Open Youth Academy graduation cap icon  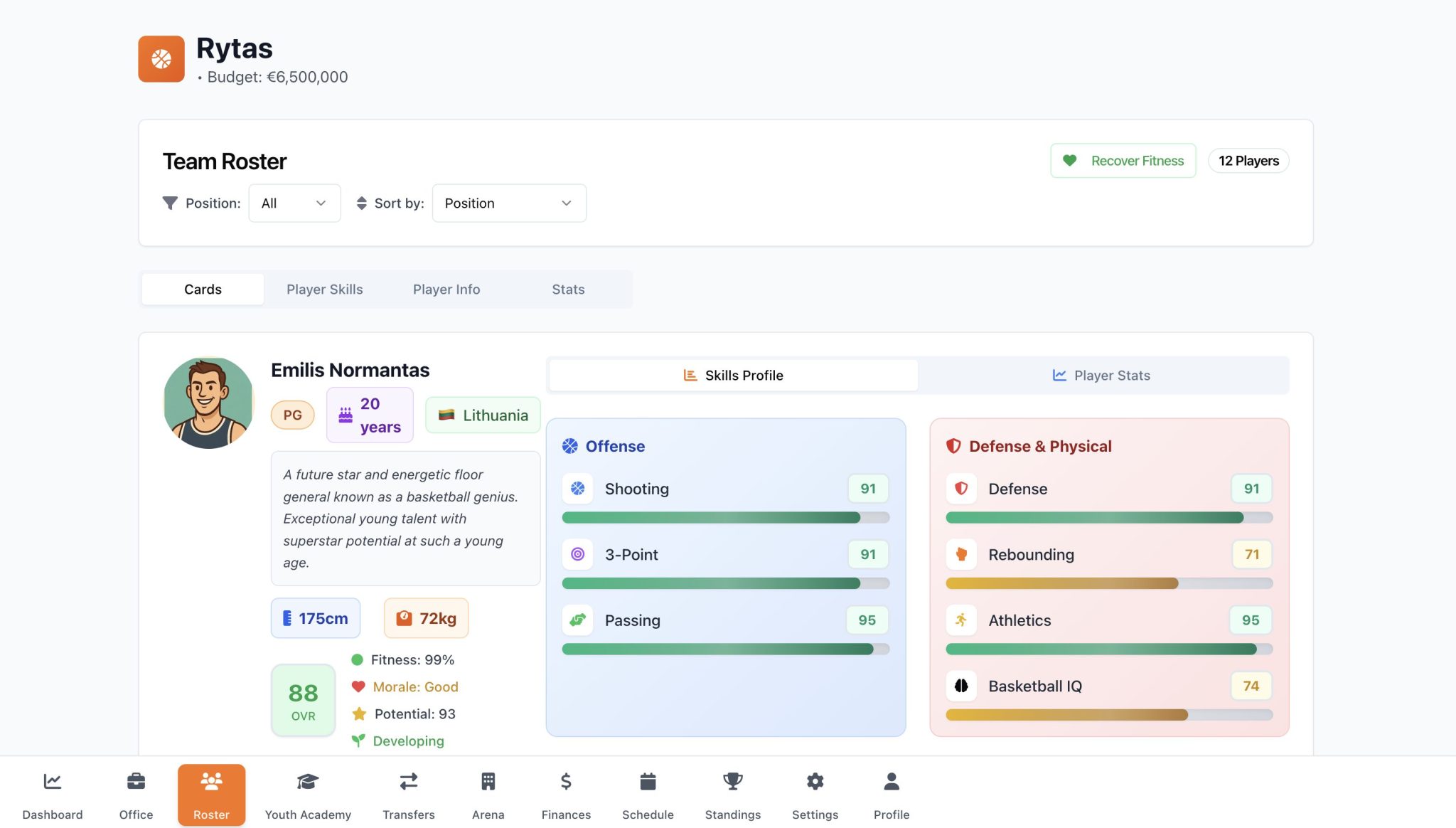307,782
